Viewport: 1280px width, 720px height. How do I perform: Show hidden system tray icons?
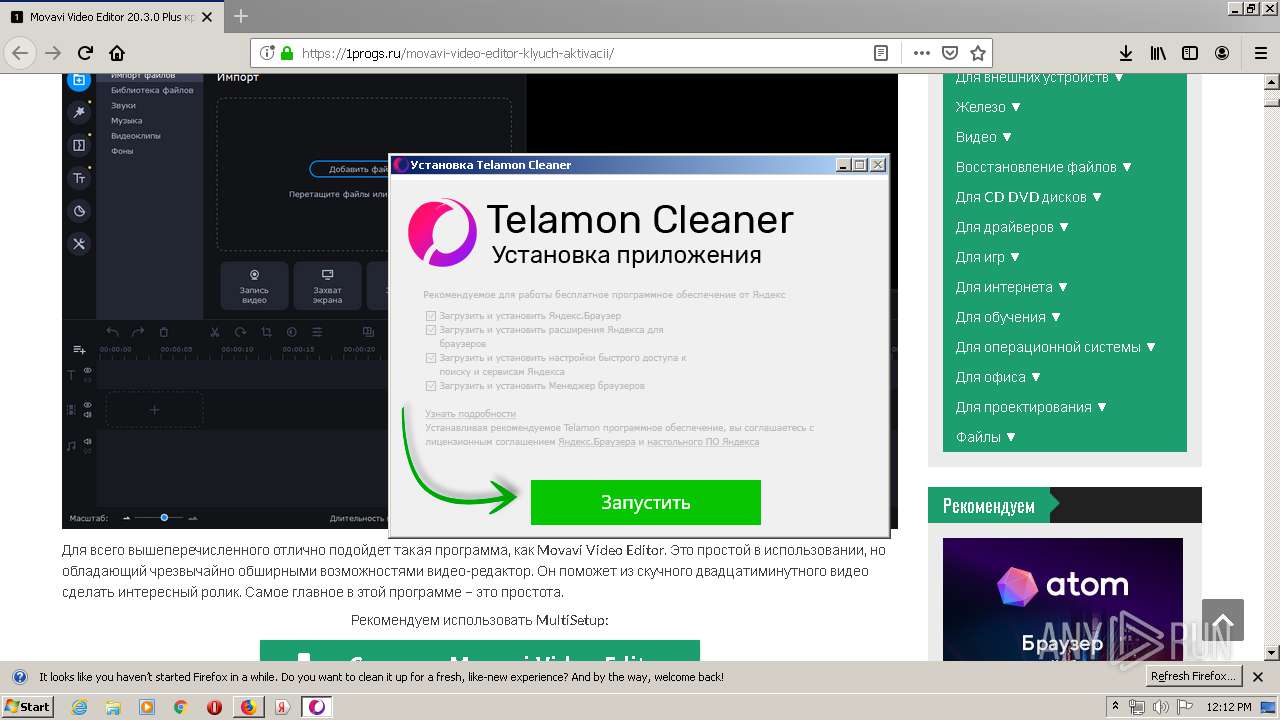tap(1115, 707)
